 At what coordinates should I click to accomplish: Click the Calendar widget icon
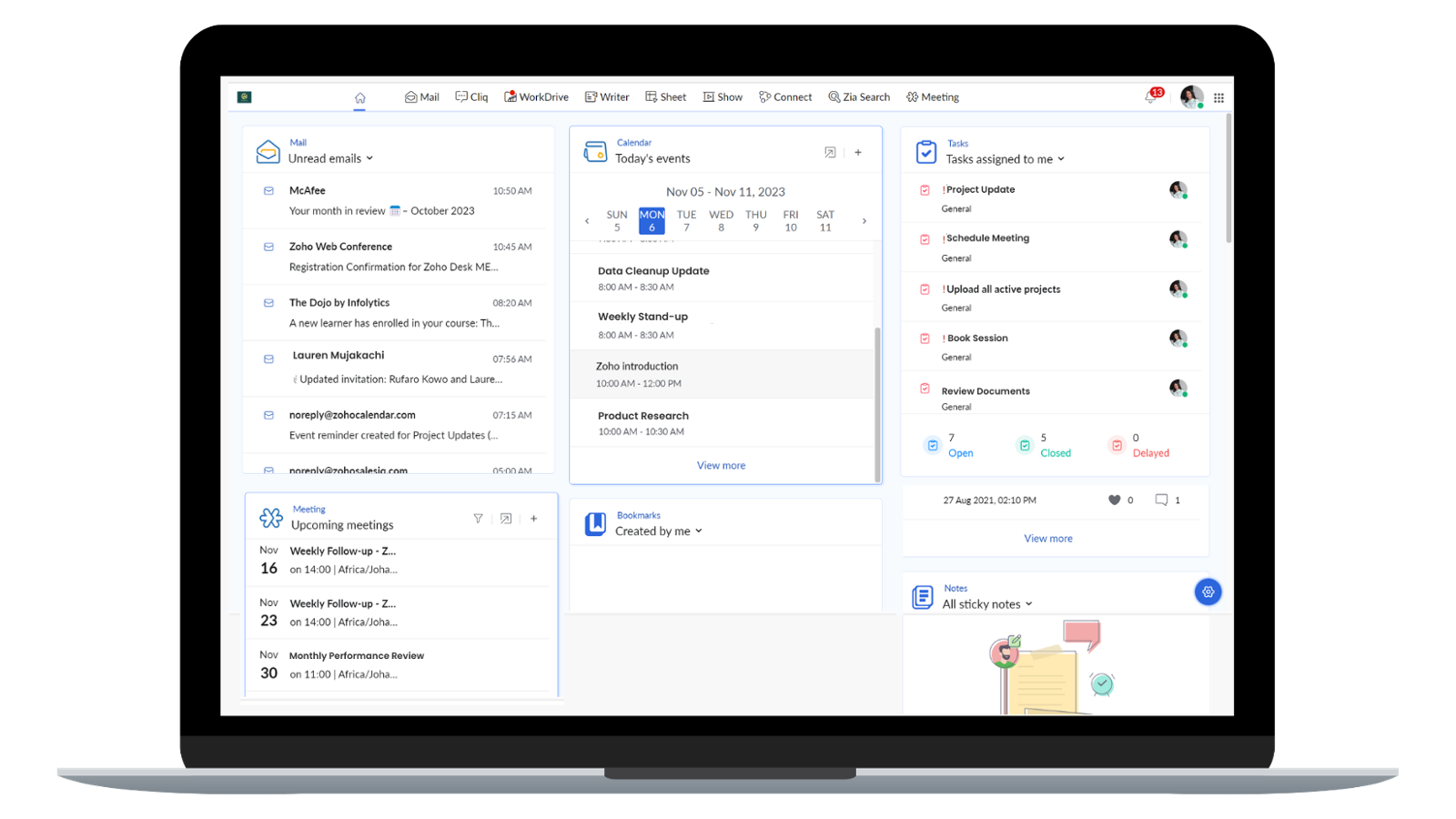click(x=595, y=151)
